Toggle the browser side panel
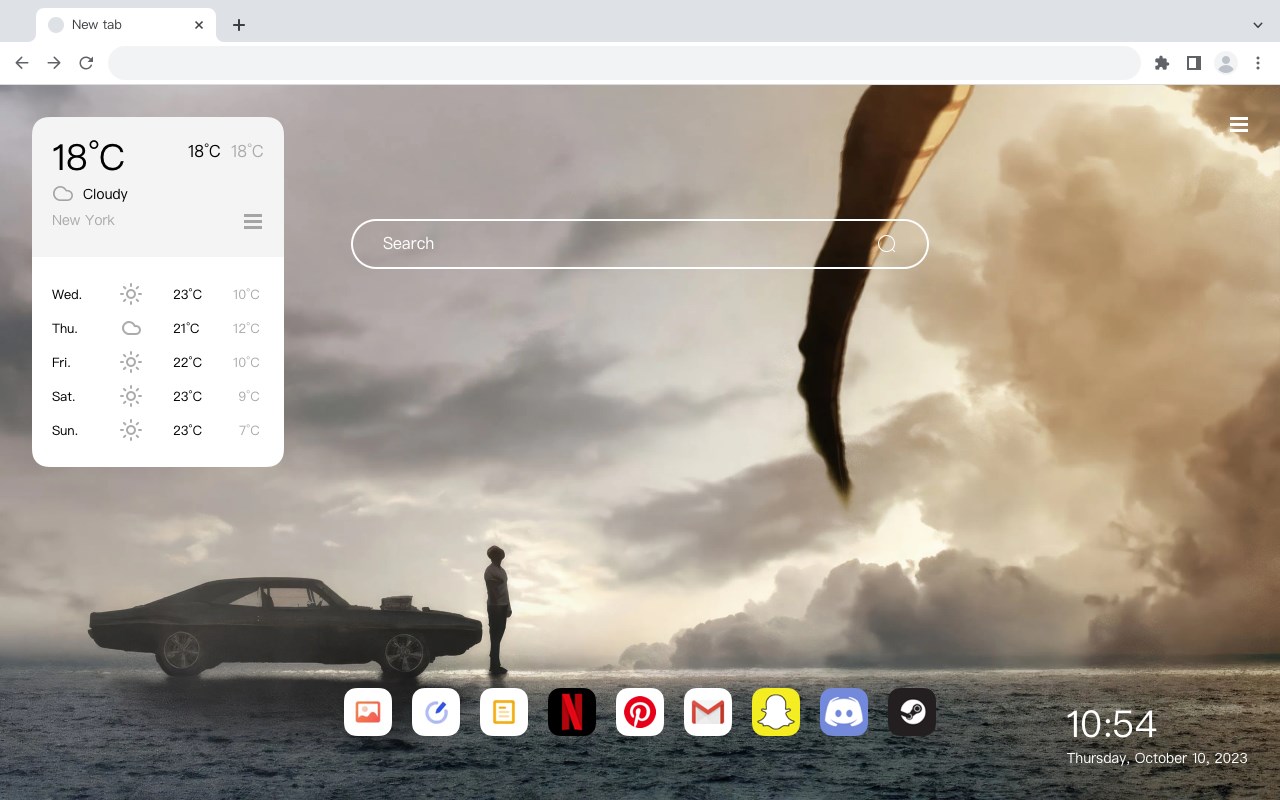This screenshot has width=1280, height=800. point(1193,63)
